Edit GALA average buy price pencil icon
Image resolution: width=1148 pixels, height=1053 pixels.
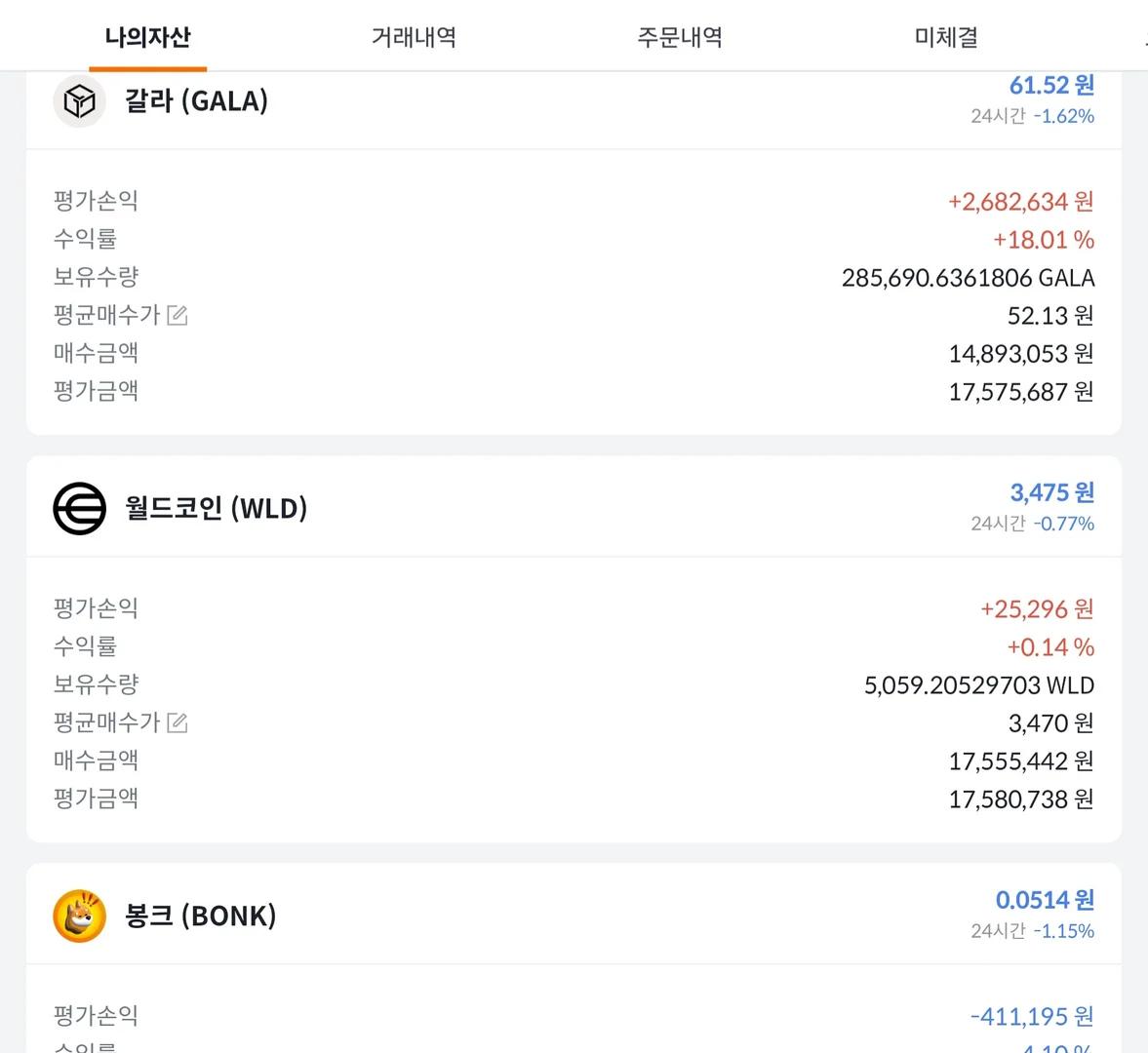click(178, 315)
